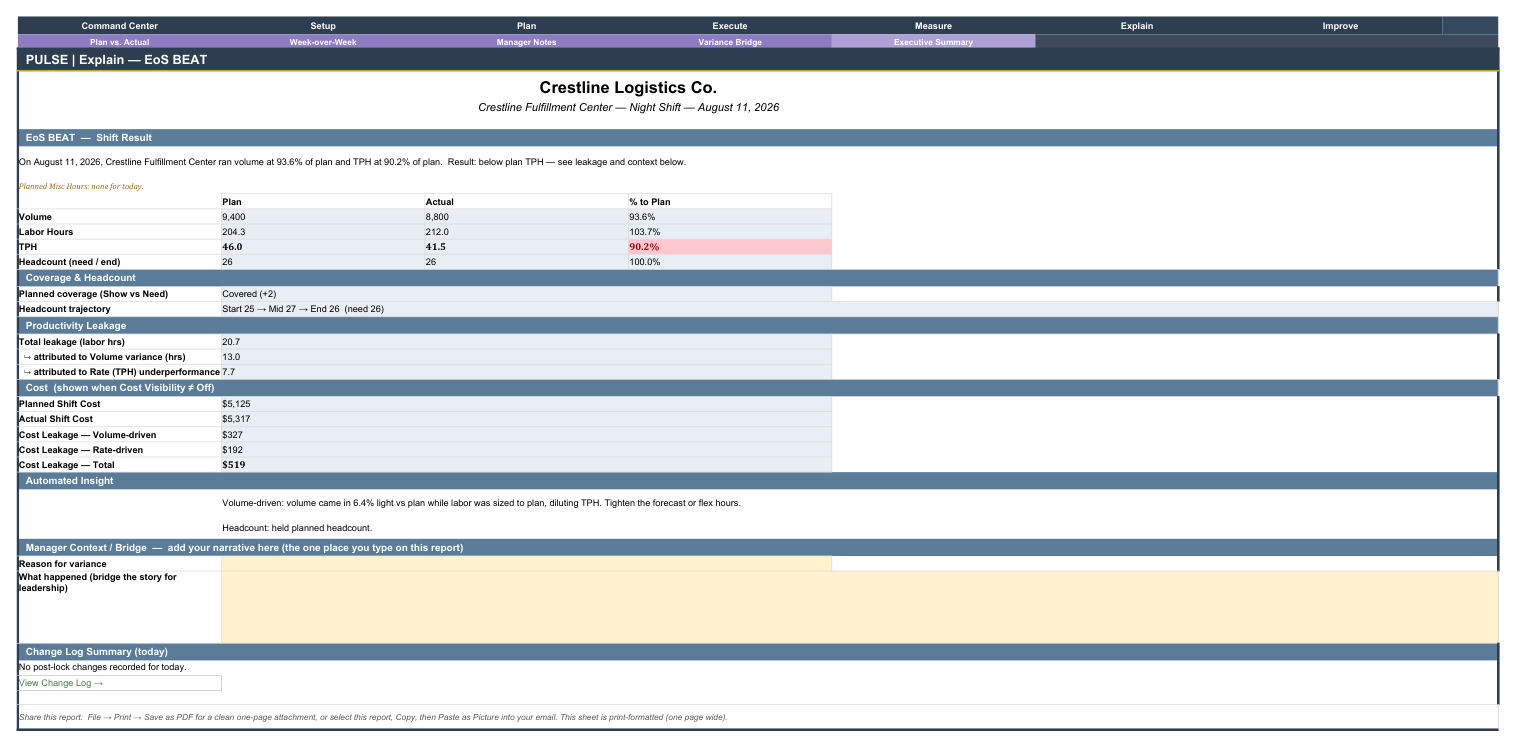Click Rate underperformance hours 7.7
The width and height of the screenshot is (1516, 747).
point(526,372)
